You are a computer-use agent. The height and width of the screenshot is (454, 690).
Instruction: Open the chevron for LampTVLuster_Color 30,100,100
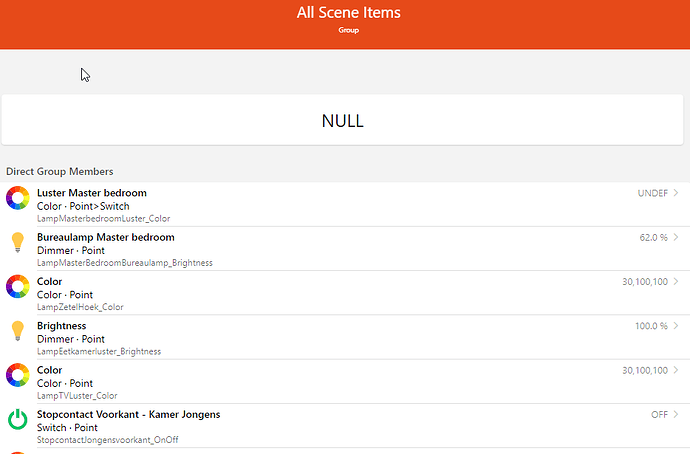(676, 370)
